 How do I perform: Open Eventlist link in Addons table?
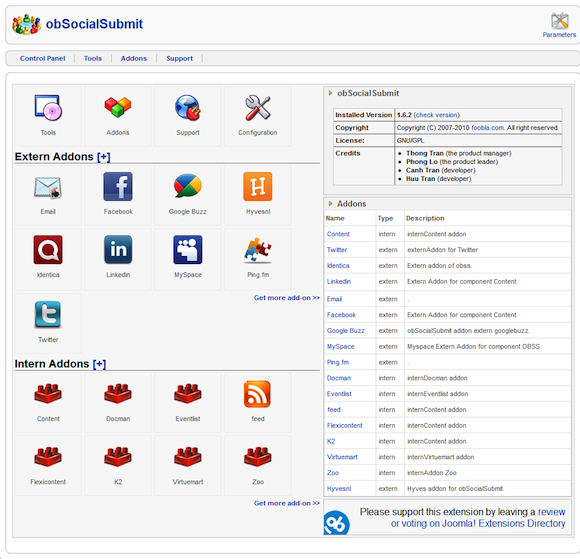339,394
